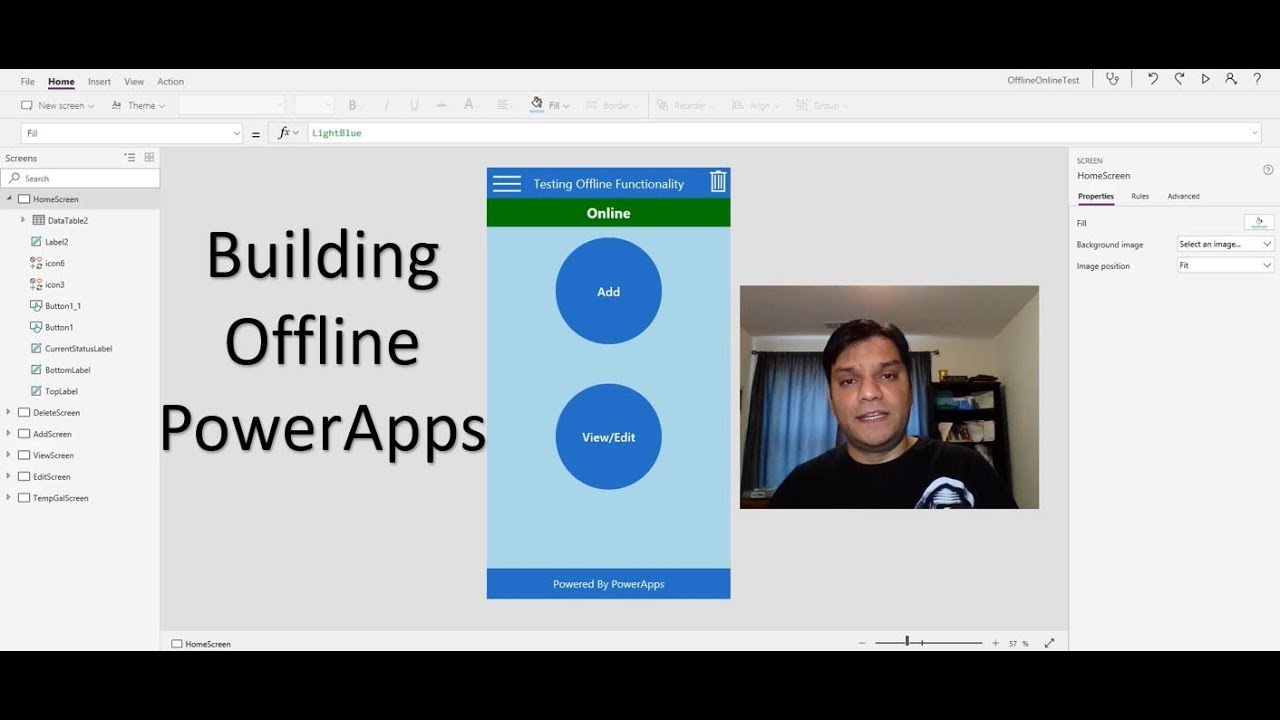
Task: Click the Online status label
Action: click(x=608, y=213)
